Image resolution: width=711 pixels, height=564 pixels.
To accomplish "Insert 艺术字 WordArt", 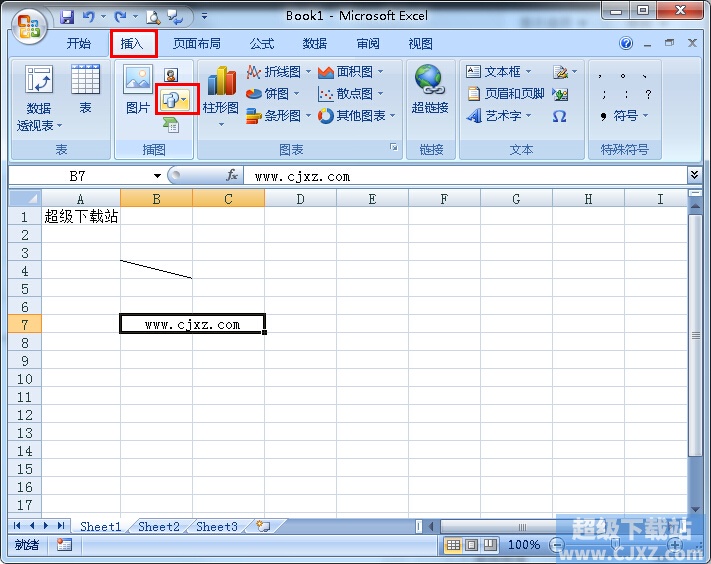I will pos(499,116).
